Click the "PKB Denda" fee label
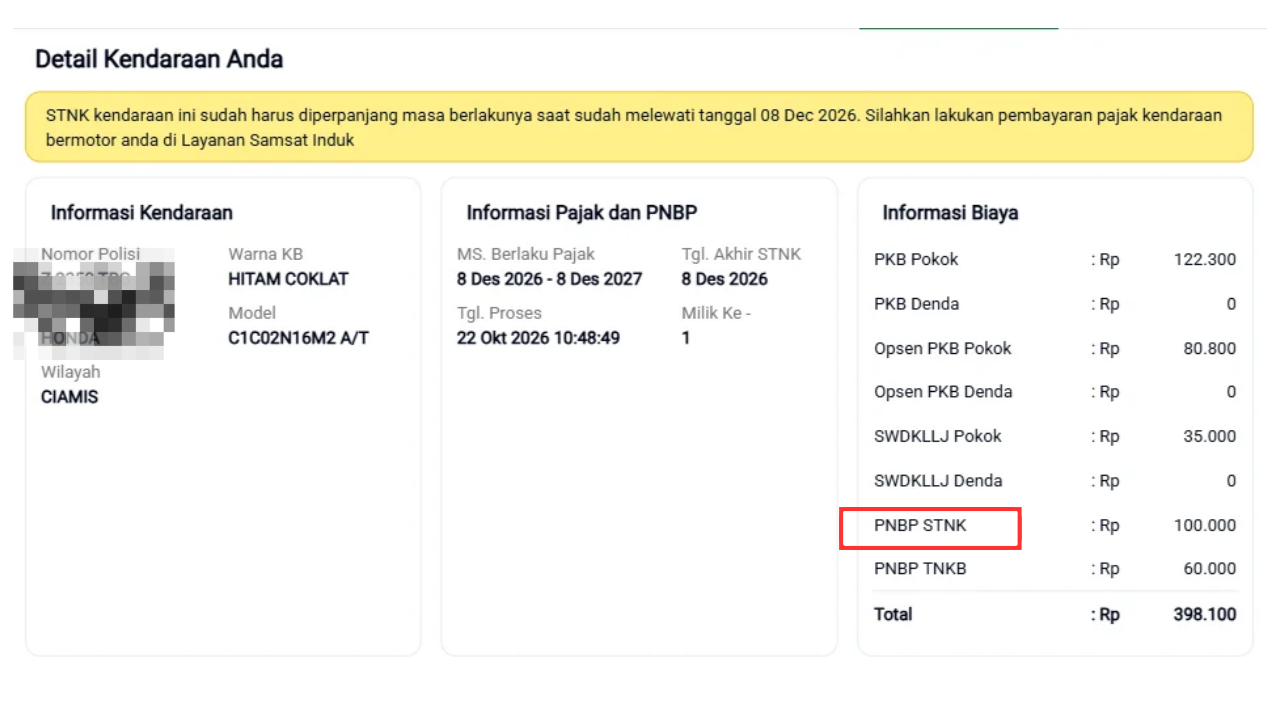The width and height of the screenshot is (1280, 720). pyautogui.click(x=916, y=304)
